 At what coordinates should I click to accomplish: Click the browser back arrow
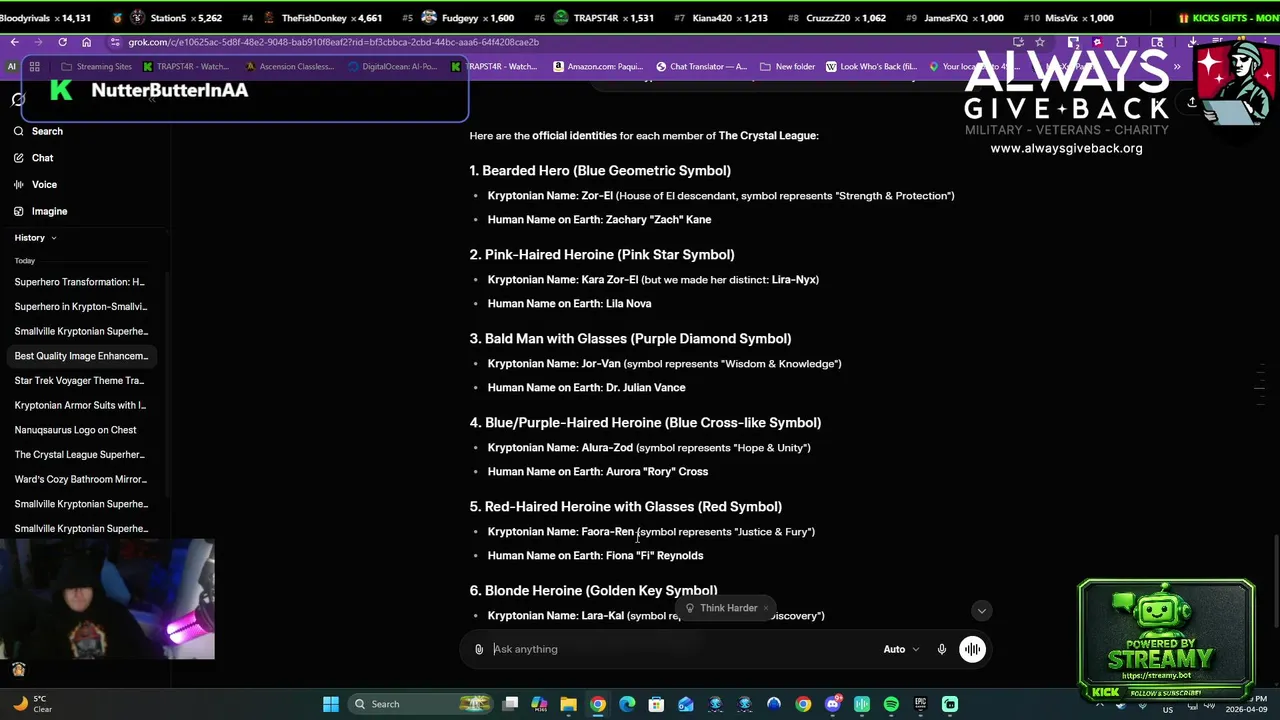pyautogui.click(x=14, y=42)
